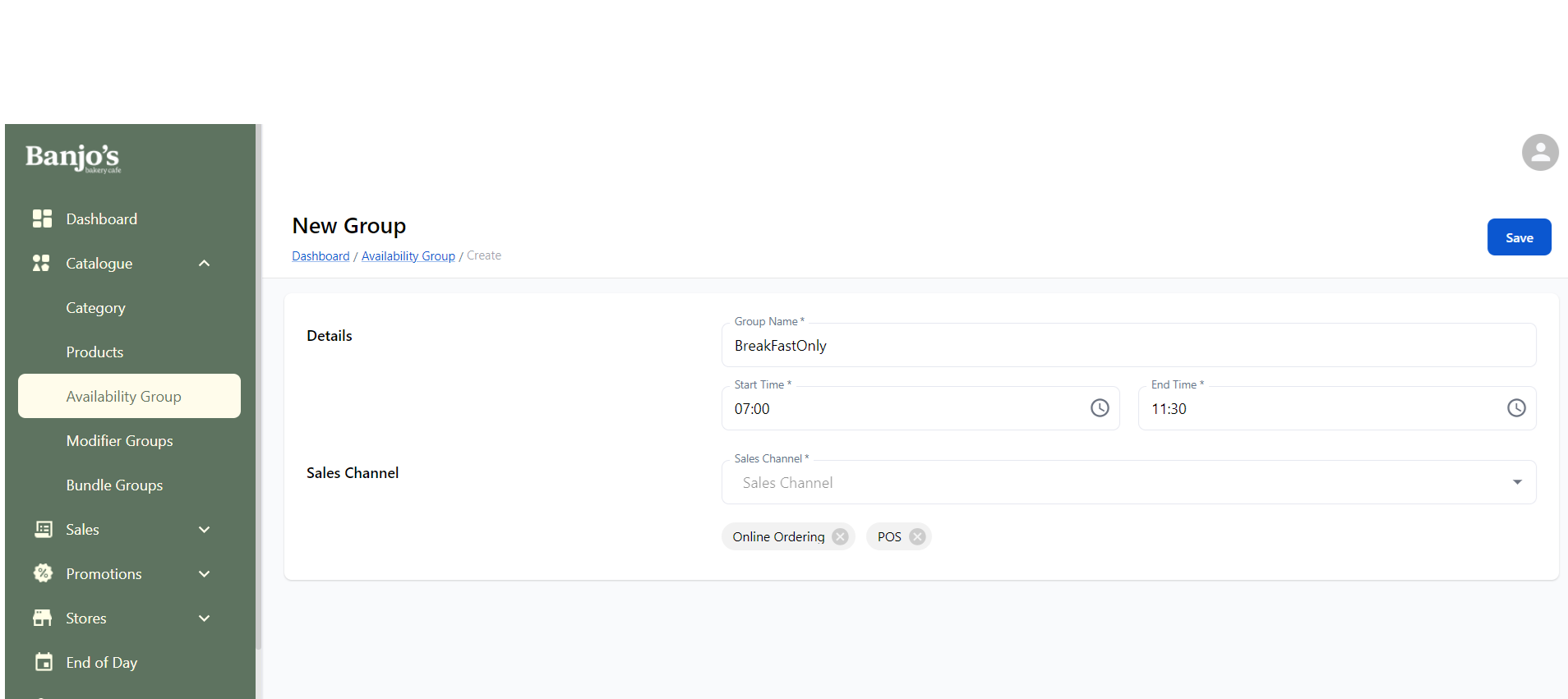Remove the Online Ordering chip
The image size is (1568, 699).
(x=840, y=536)
